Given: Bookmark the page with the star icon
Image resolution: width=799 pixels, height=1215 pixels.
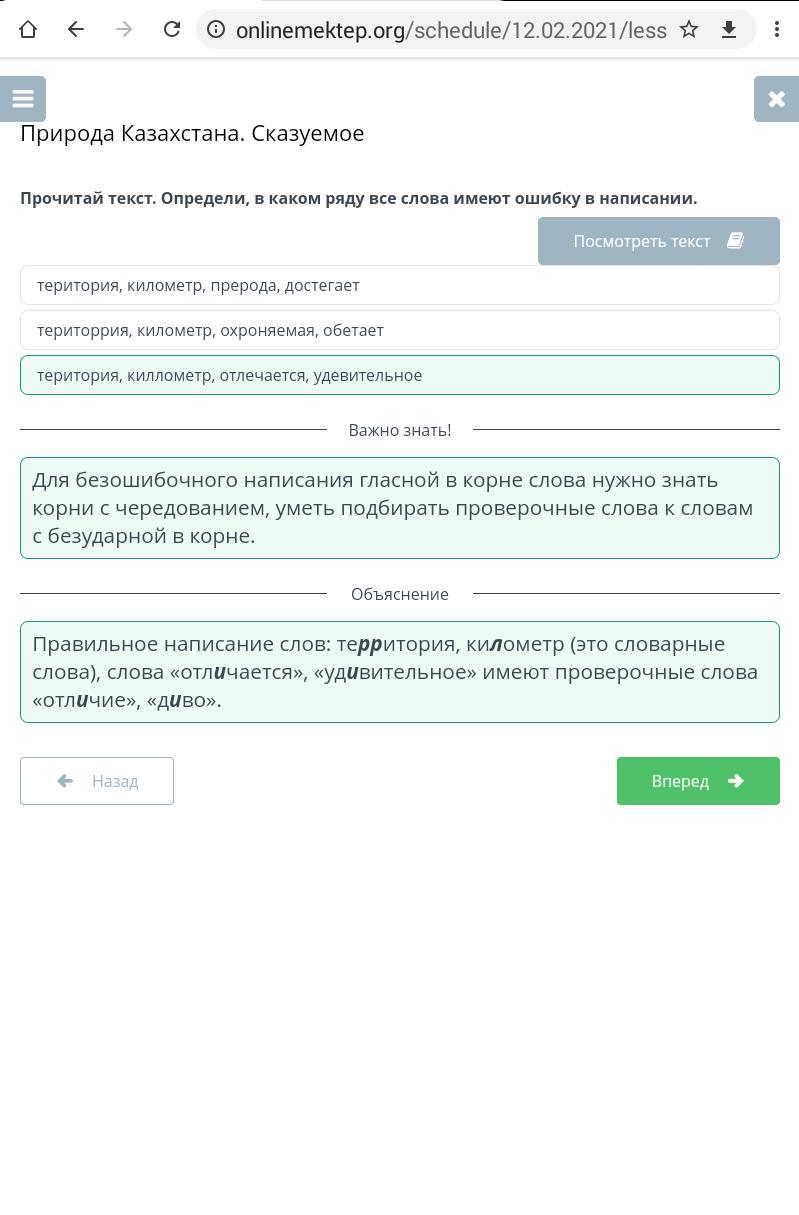Looking at the screenshot, I should tap(689, 29).
